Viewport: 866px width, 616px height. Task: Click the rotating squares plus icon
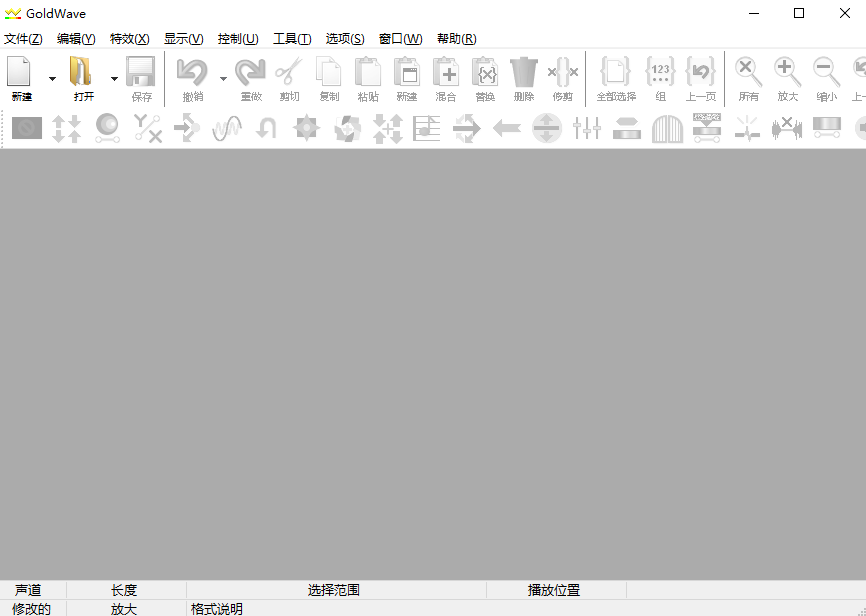point(347,128)
